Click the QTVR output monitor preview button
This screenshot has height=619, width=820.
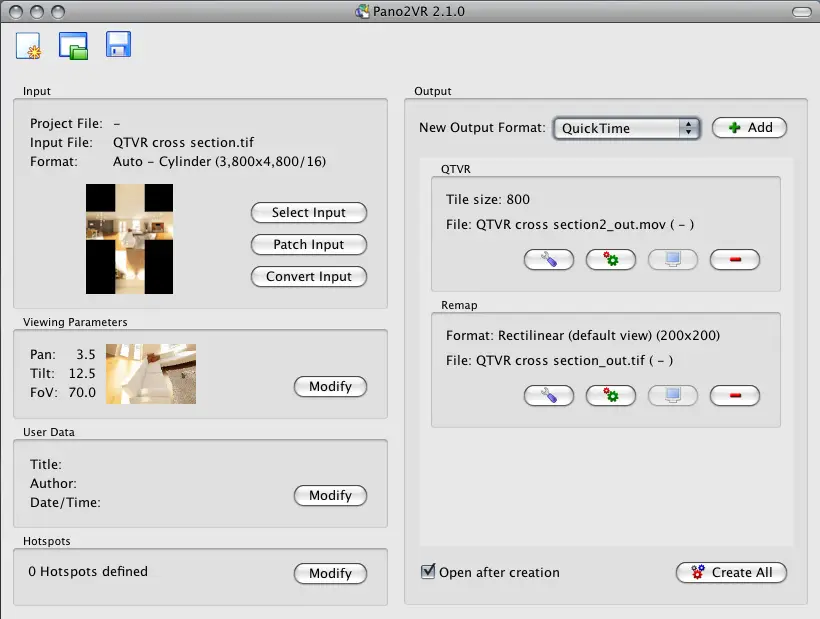tap(673, 259)
